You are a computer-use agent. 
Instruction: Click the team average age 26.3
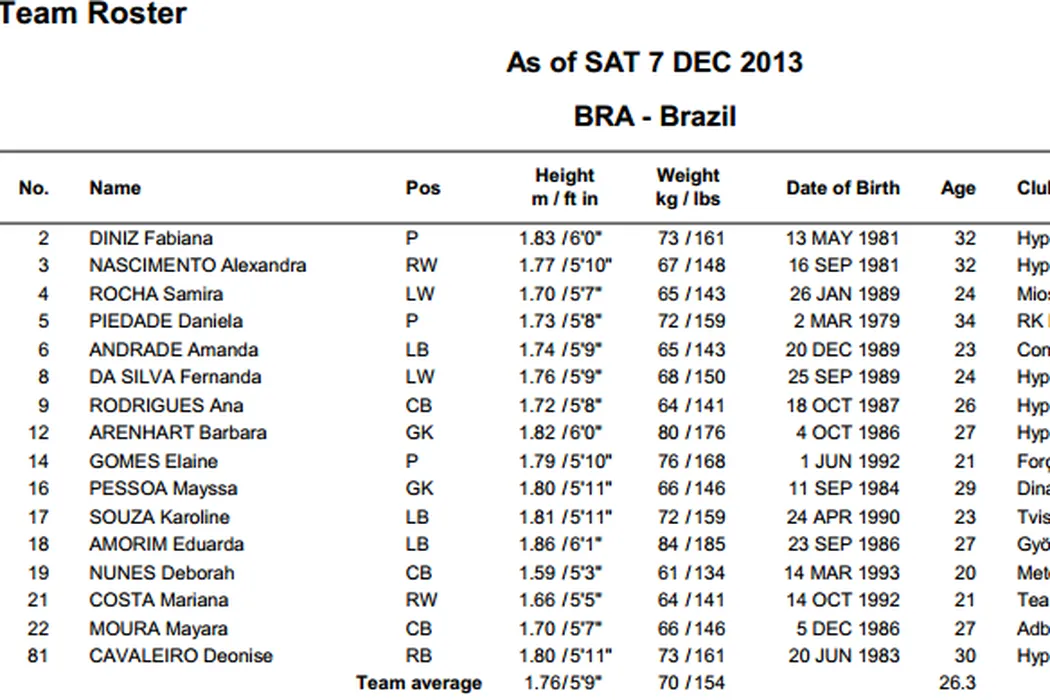pyautogui.click(x=958, y=684)
